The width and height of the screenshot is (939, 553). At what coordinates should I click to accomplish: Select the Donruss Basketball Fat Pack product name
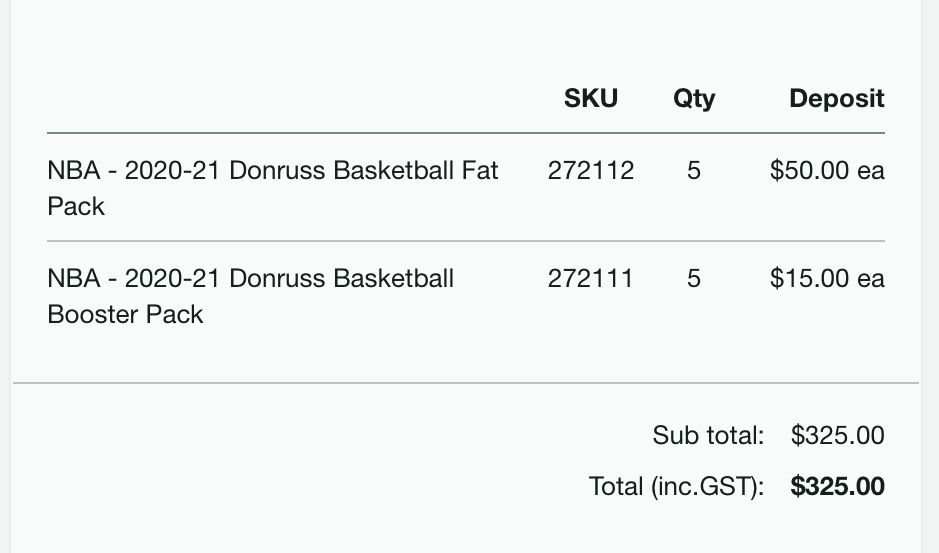pos(272,188)
